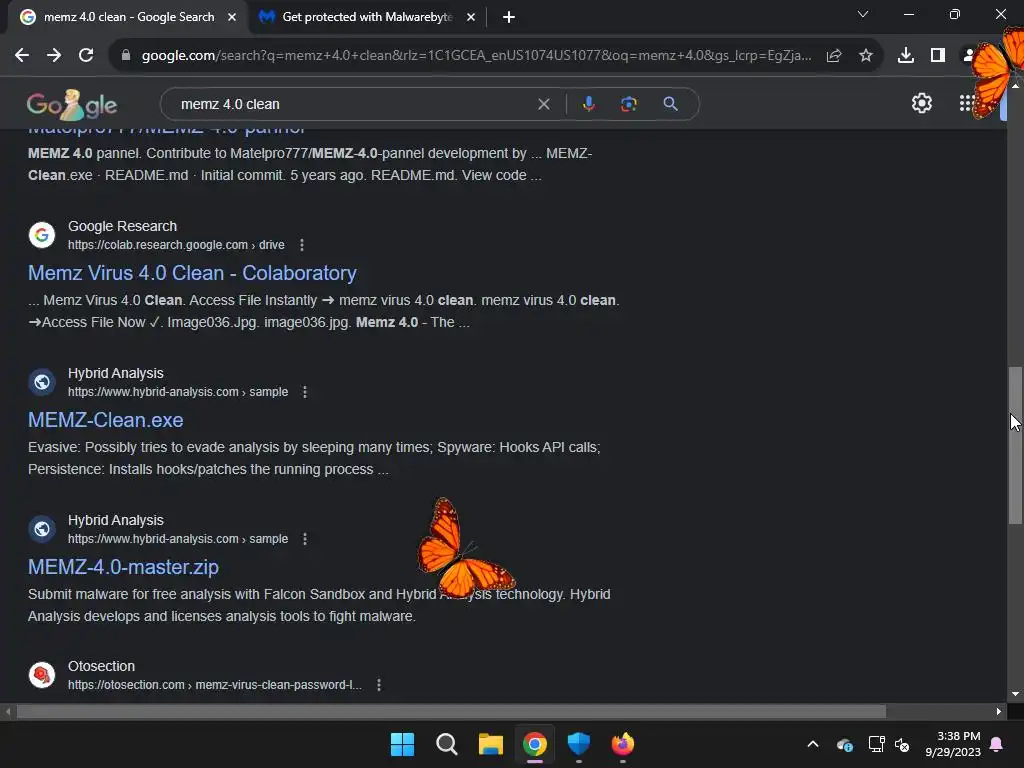
Task: Click the network display tray icon
Action: 876,744
